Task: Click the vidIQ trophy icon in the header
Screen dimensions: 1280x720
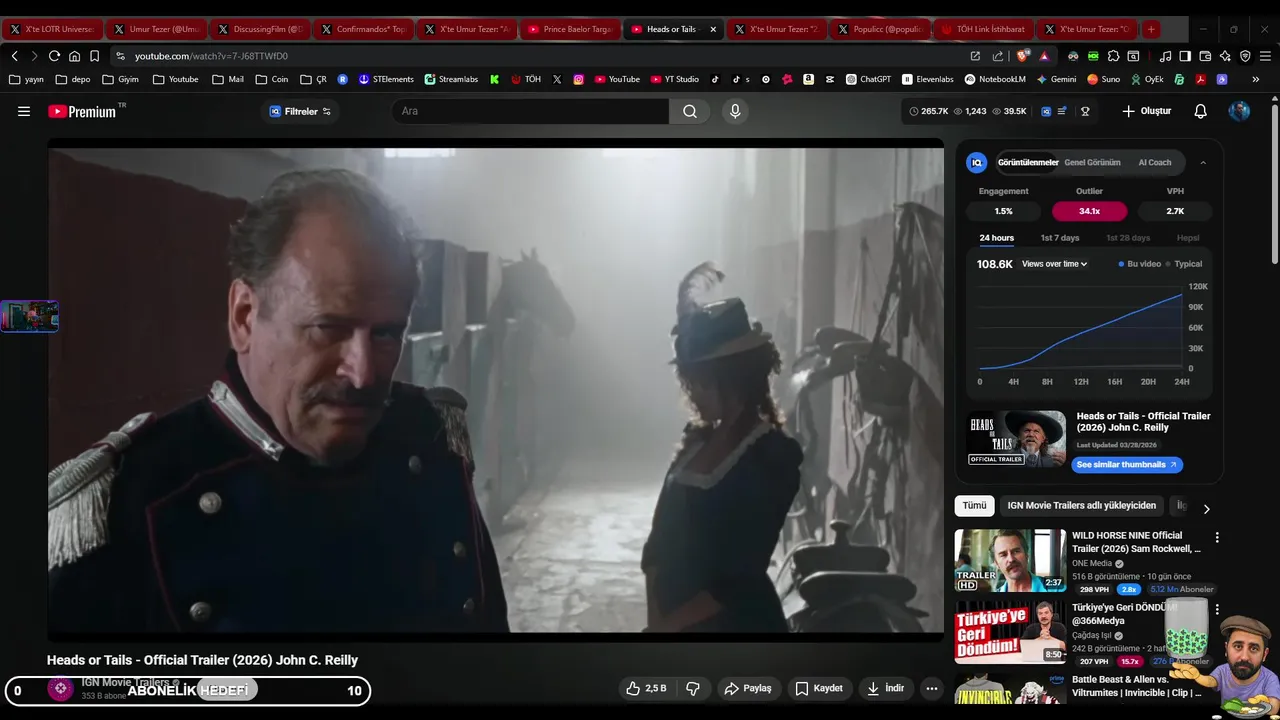Action: click(1085, 111)
